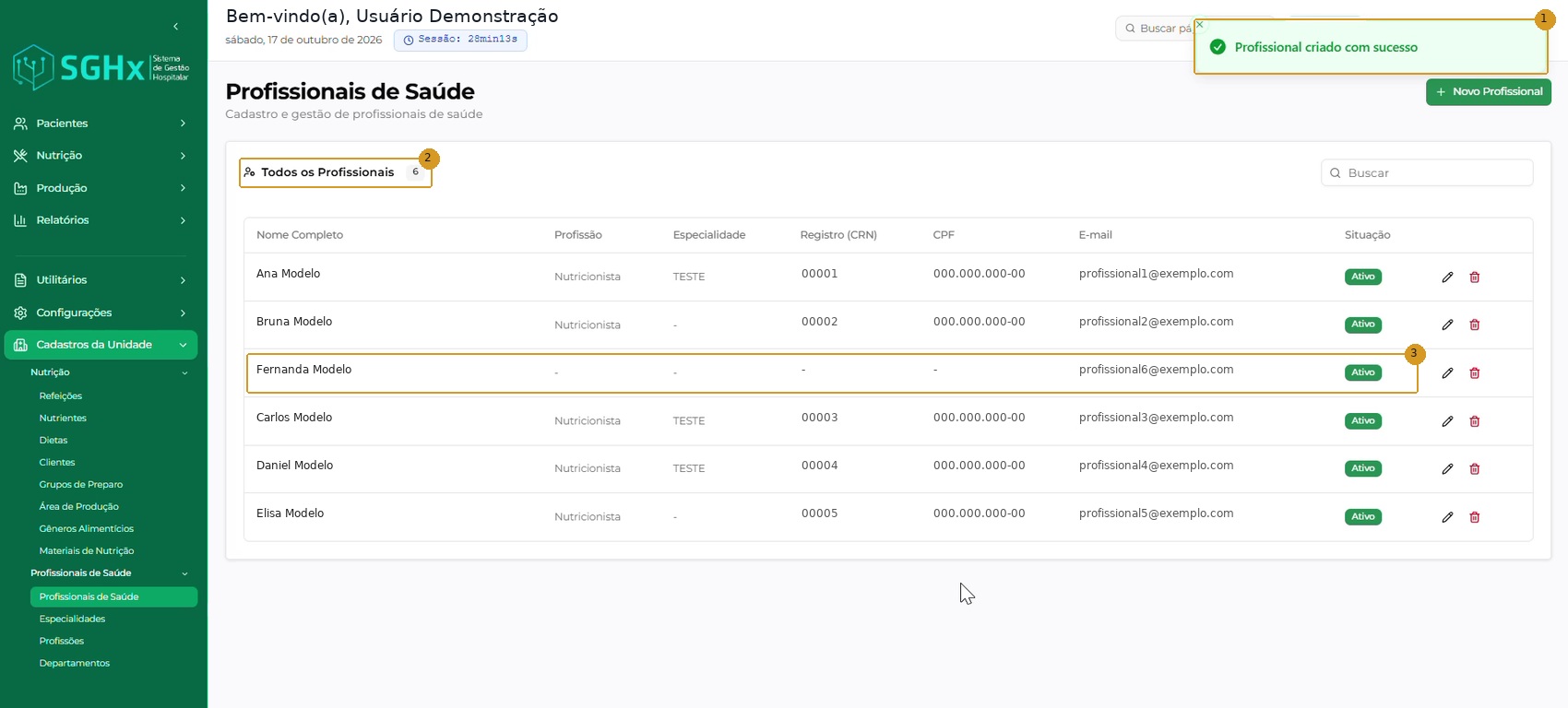
Task: Click the Configurações gear icon
Action: (x=20, y=313)
